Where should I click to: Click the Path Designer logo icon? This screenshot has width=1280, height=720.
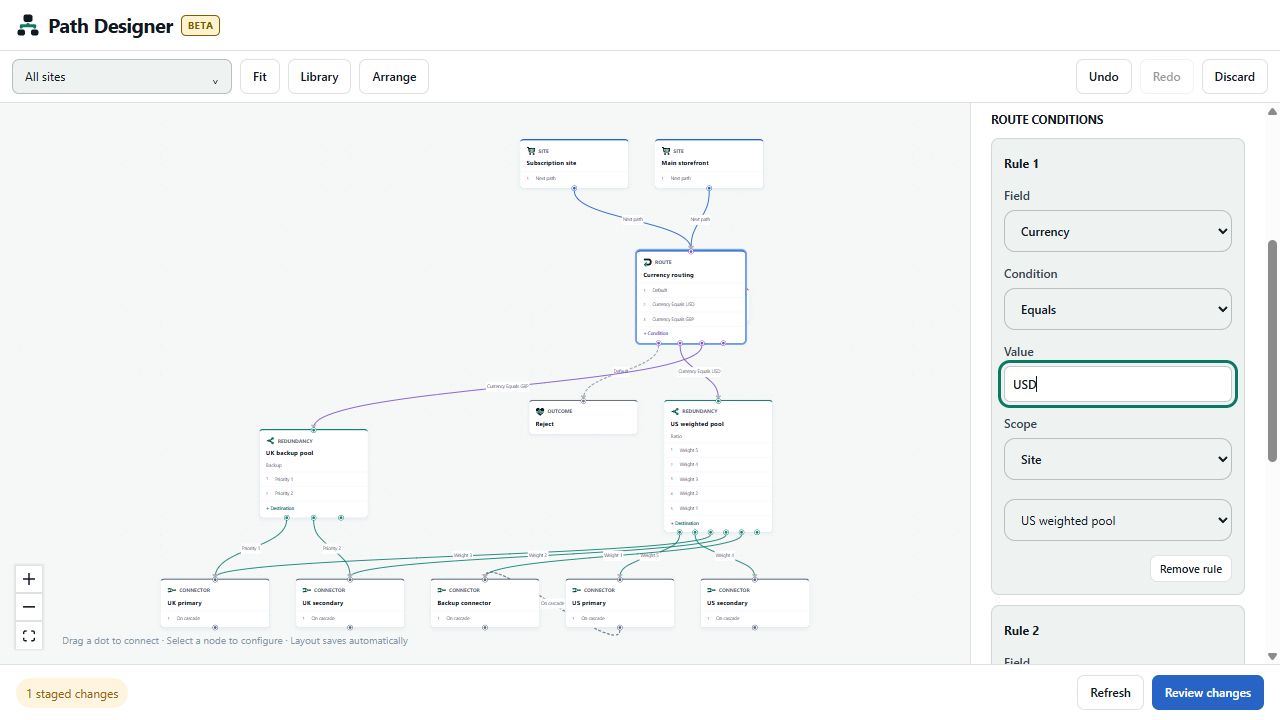click(28, 26)
